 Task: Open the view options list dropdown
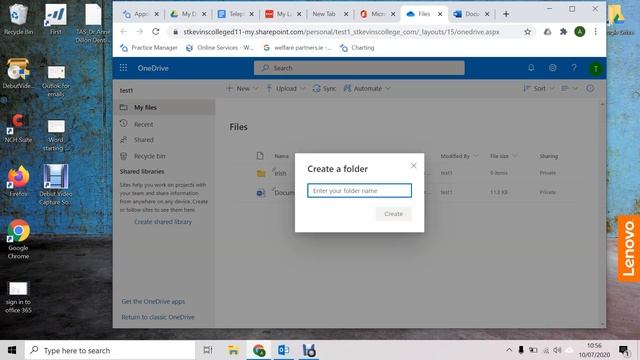point(569,88)
